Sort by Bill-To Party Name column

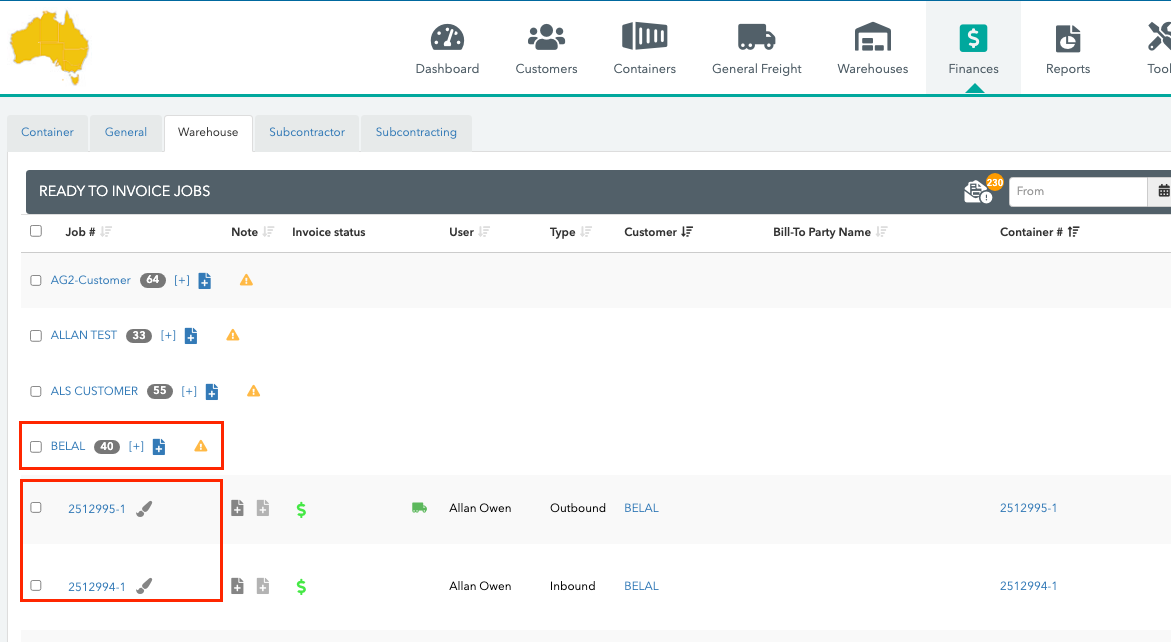[x=882, y=232]
